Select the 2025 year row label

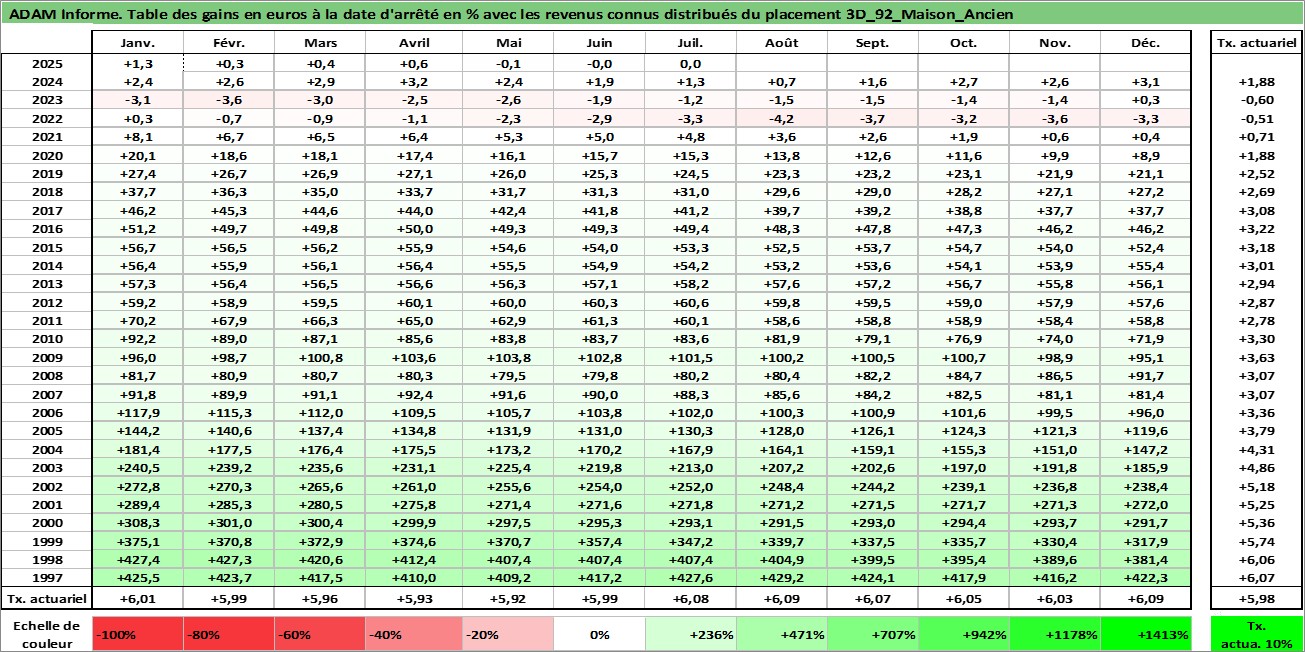click(x=47, y=62)
